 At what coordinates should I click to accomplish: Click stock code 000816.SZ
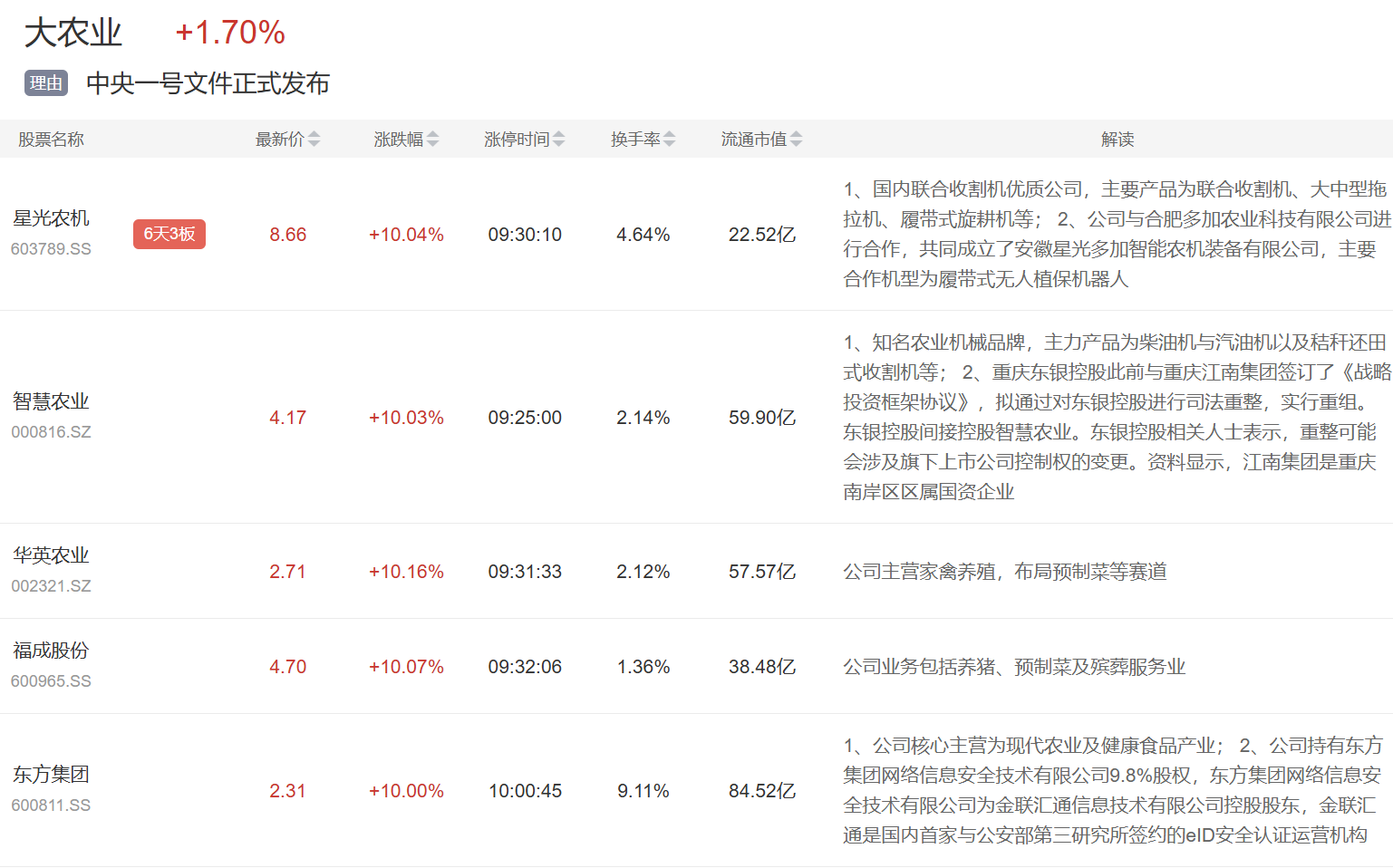coord(51,432)
